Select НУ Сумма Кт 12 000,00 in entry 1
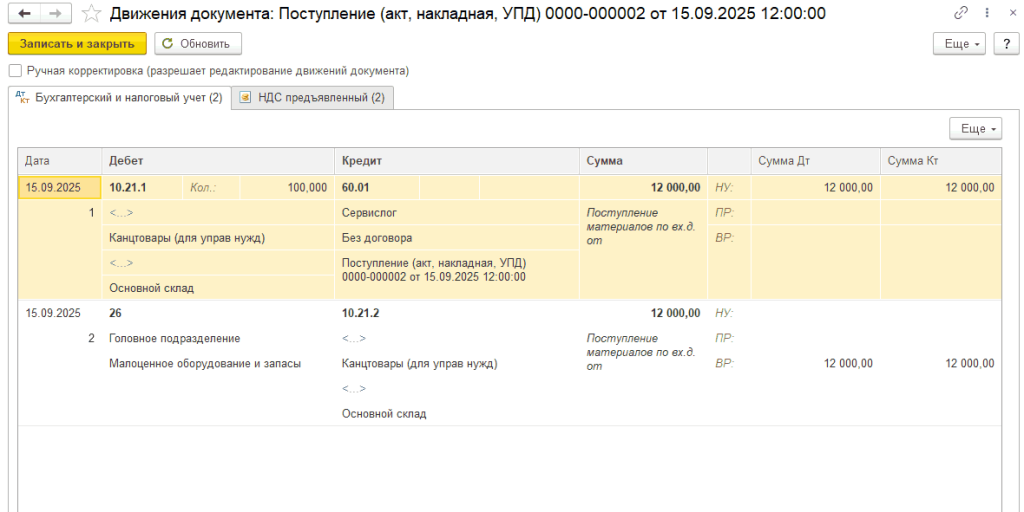 [940, 188]
